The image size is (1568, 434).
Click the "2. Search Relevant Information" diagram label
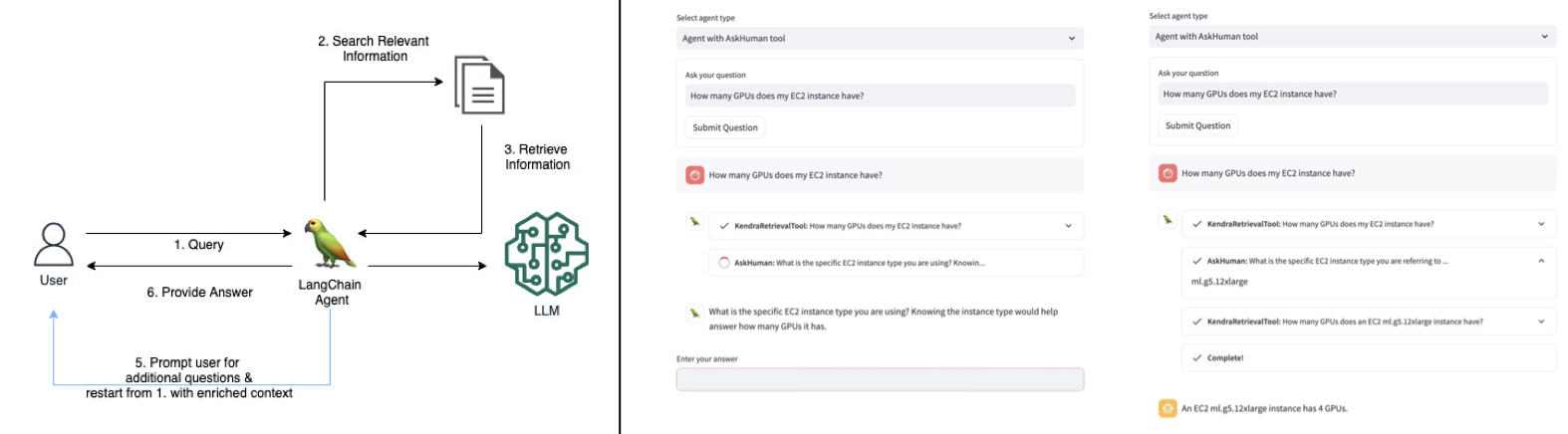point(374,48)
